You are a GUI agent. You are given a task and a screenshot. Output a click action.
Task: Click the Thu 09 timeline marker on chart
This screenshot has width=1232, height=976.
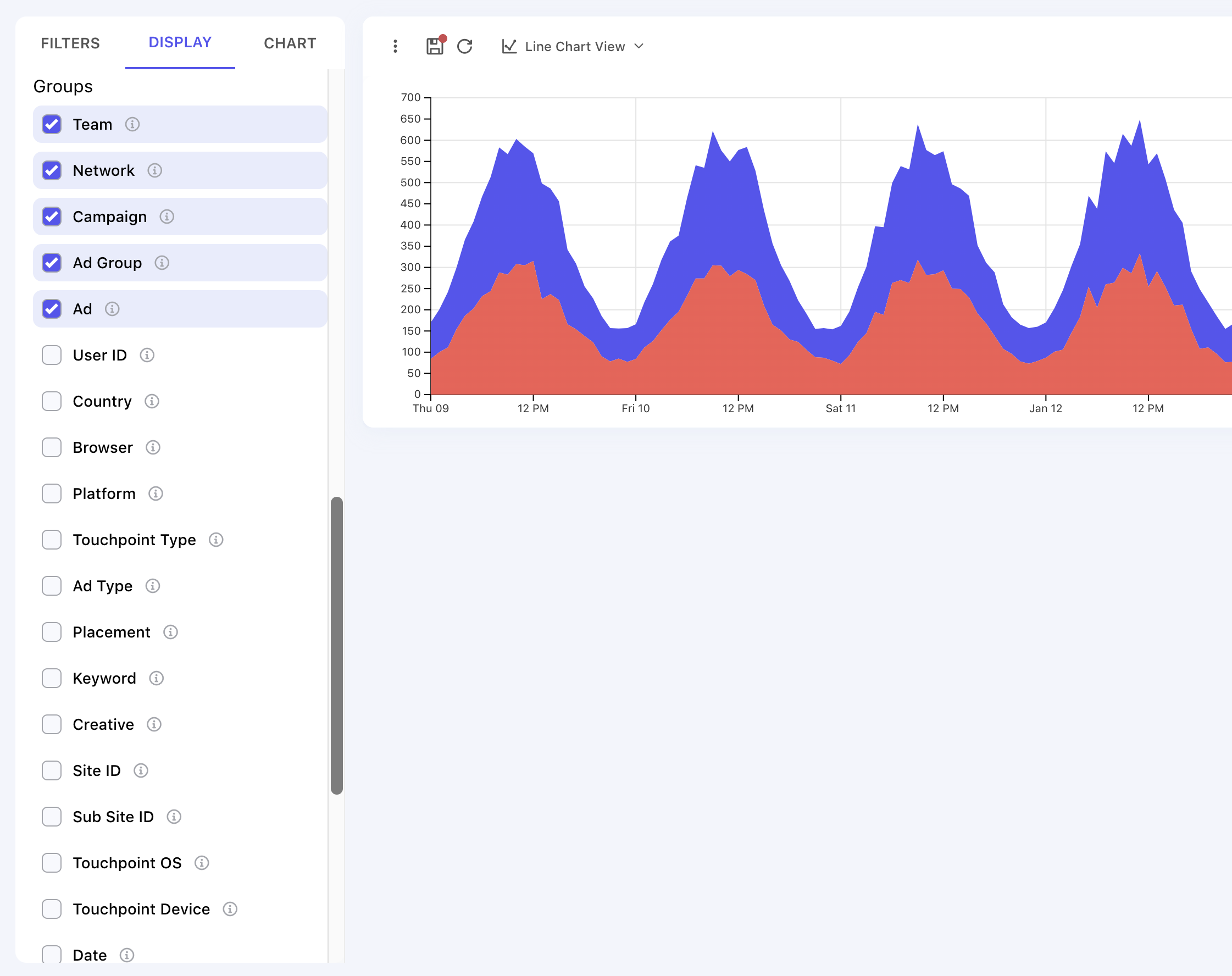(x=431, y=407)
